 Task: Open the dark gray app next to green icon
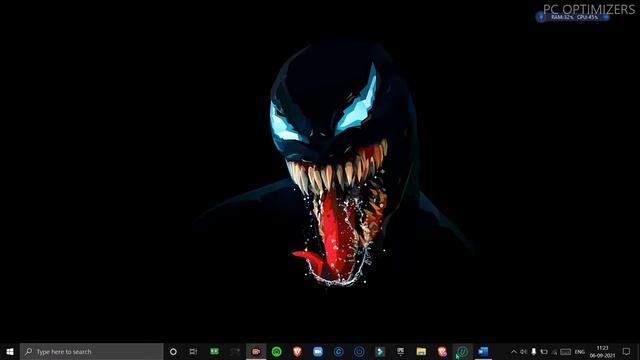pyautogui.click(x=235, y=351)
